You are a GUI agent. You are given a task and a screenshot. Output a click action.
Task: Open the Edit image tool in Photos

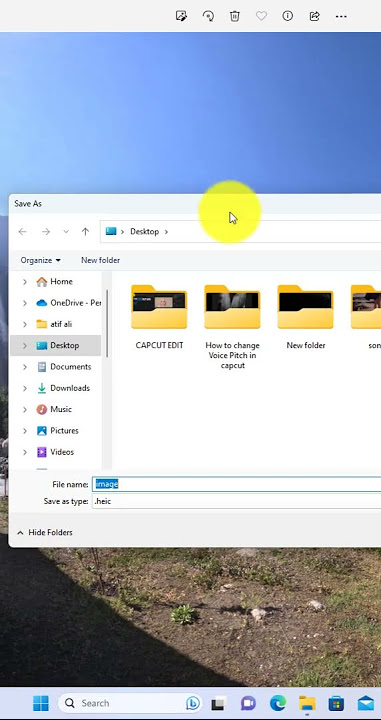[x=181, y=16]
